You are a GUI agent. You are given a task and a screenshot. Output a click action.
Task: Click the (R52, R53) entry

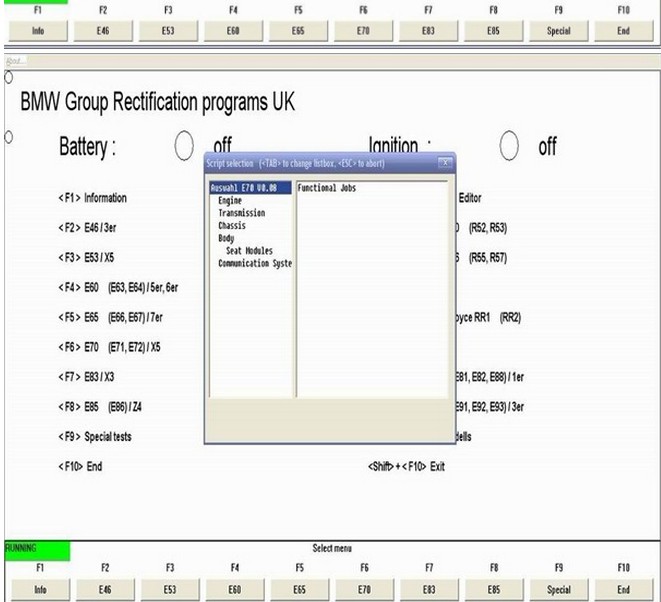(x=488, y=228)
